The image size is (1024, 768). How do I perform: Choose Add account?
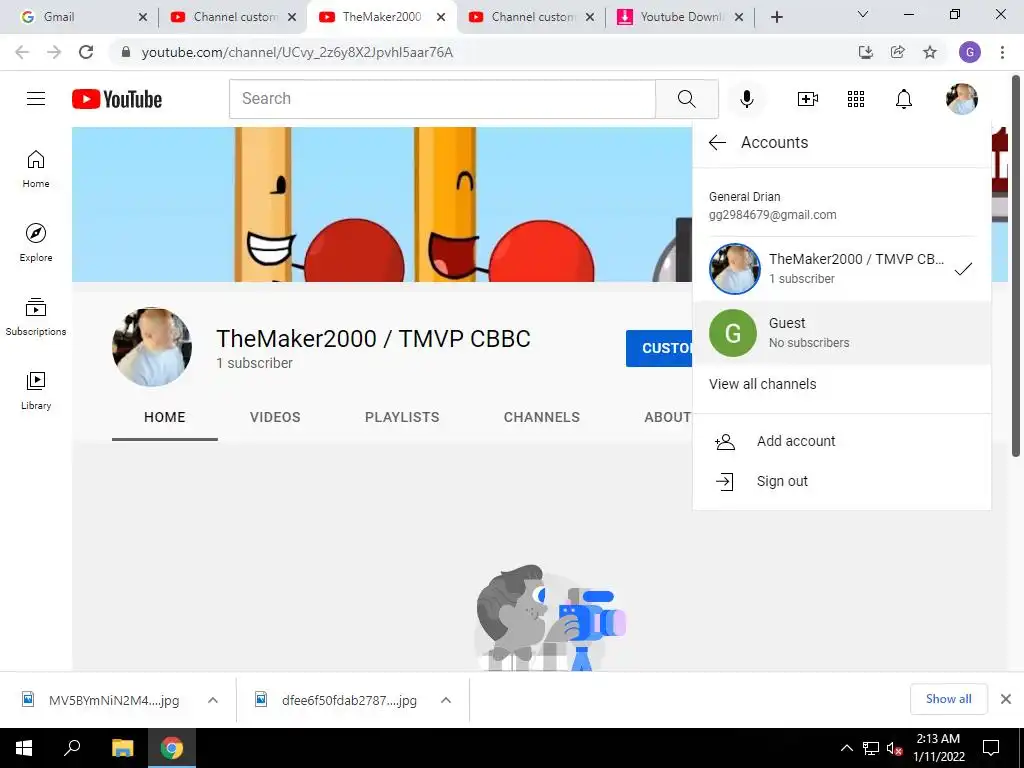coord(841,441)
